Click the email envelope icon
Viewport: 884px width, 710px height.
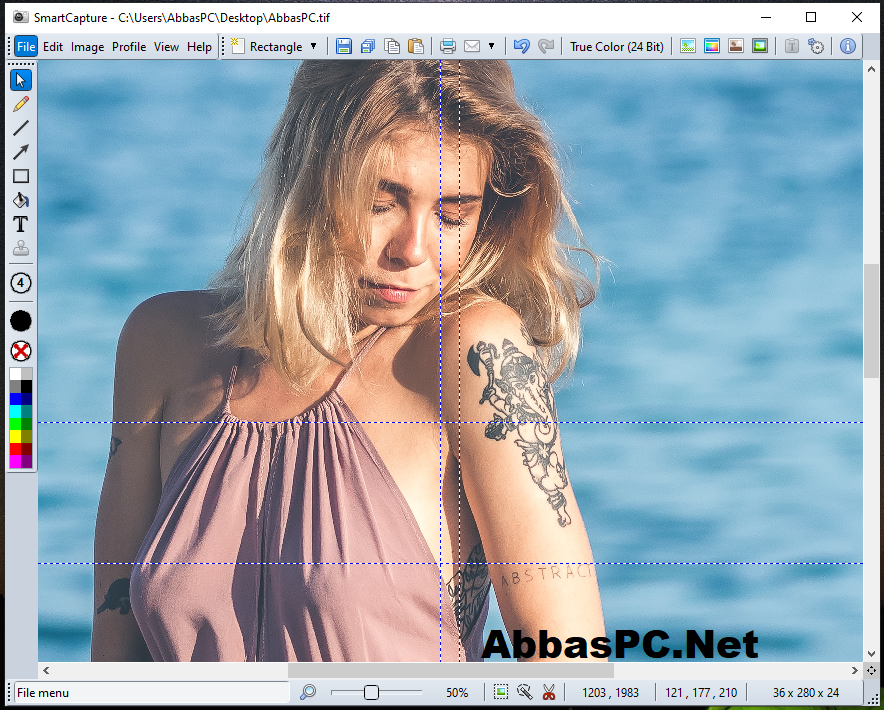472,46
